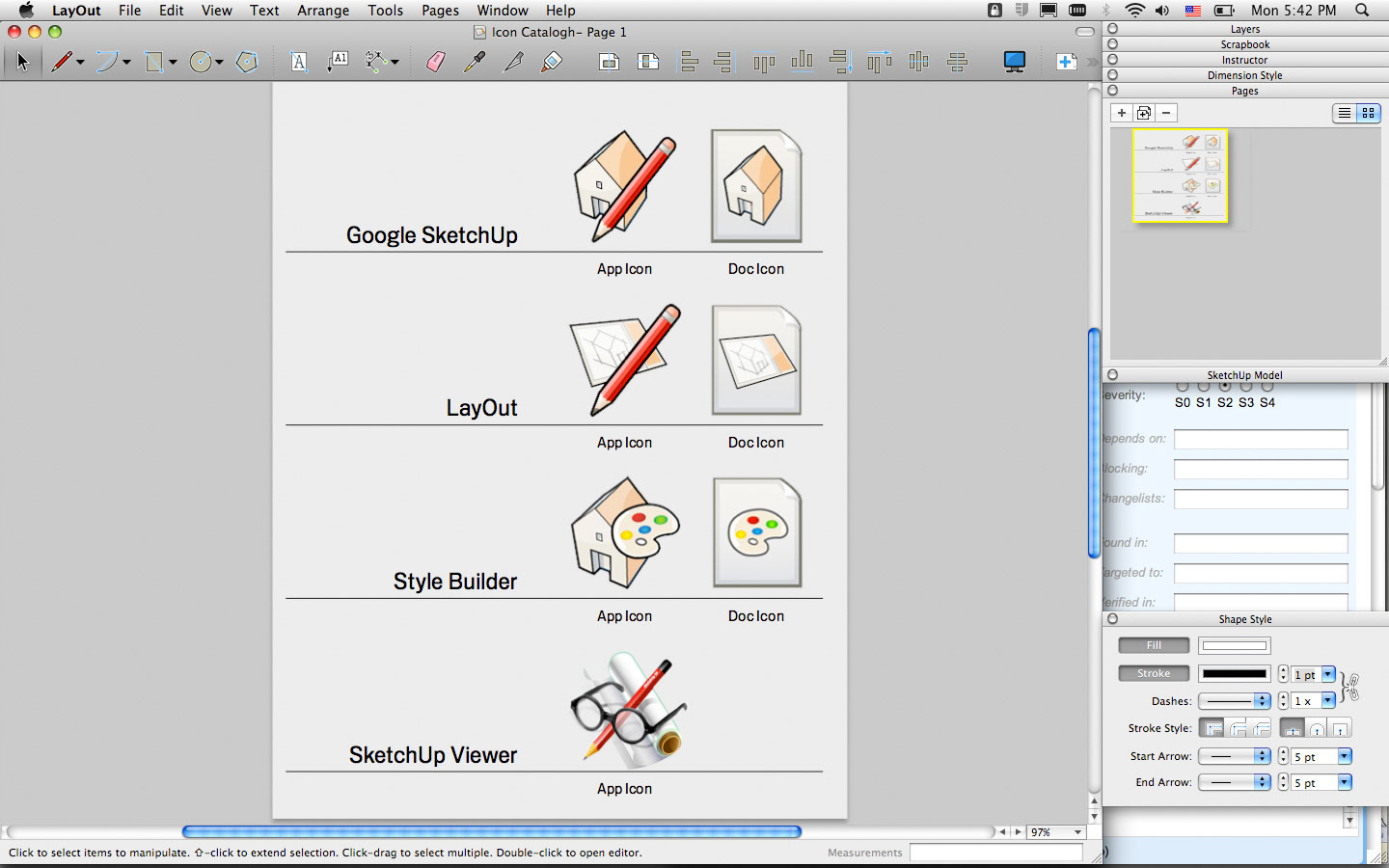
Task: Click the black Stroke color swatch
Action: click(x=1235, y=673)
